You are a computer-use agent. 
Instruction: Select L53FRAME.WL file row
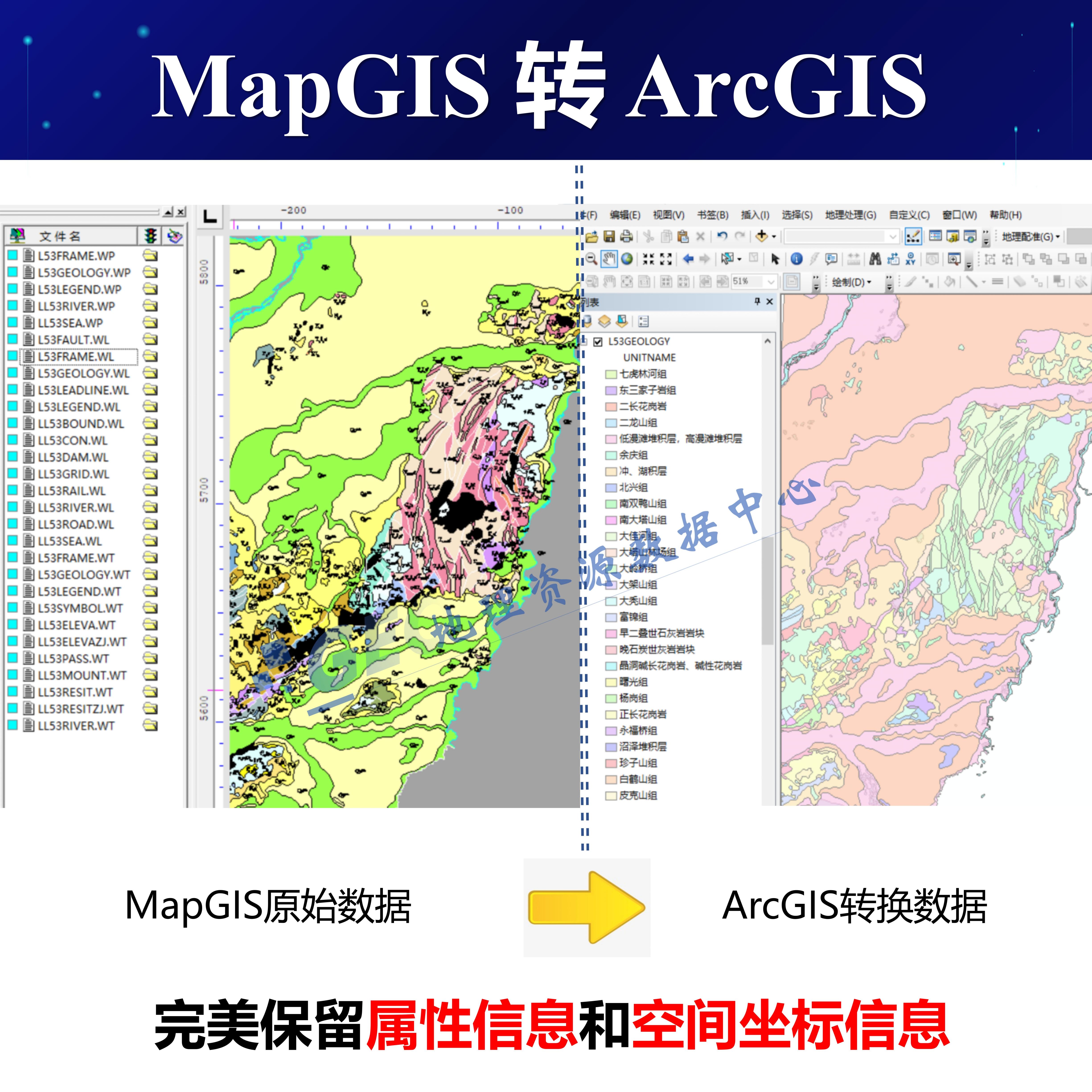(79, 356)
